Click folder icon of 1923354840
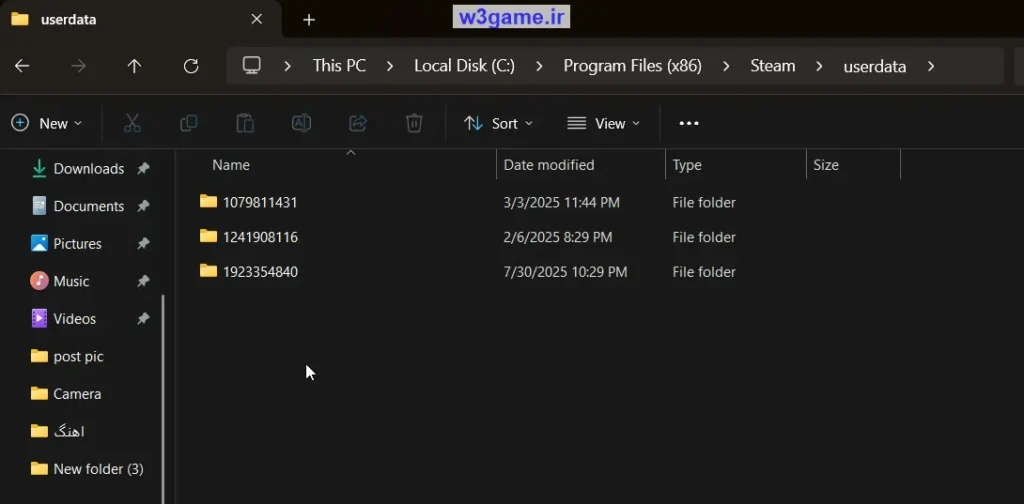This screenshot has width=1024, height=504. (x=208, y=270)
